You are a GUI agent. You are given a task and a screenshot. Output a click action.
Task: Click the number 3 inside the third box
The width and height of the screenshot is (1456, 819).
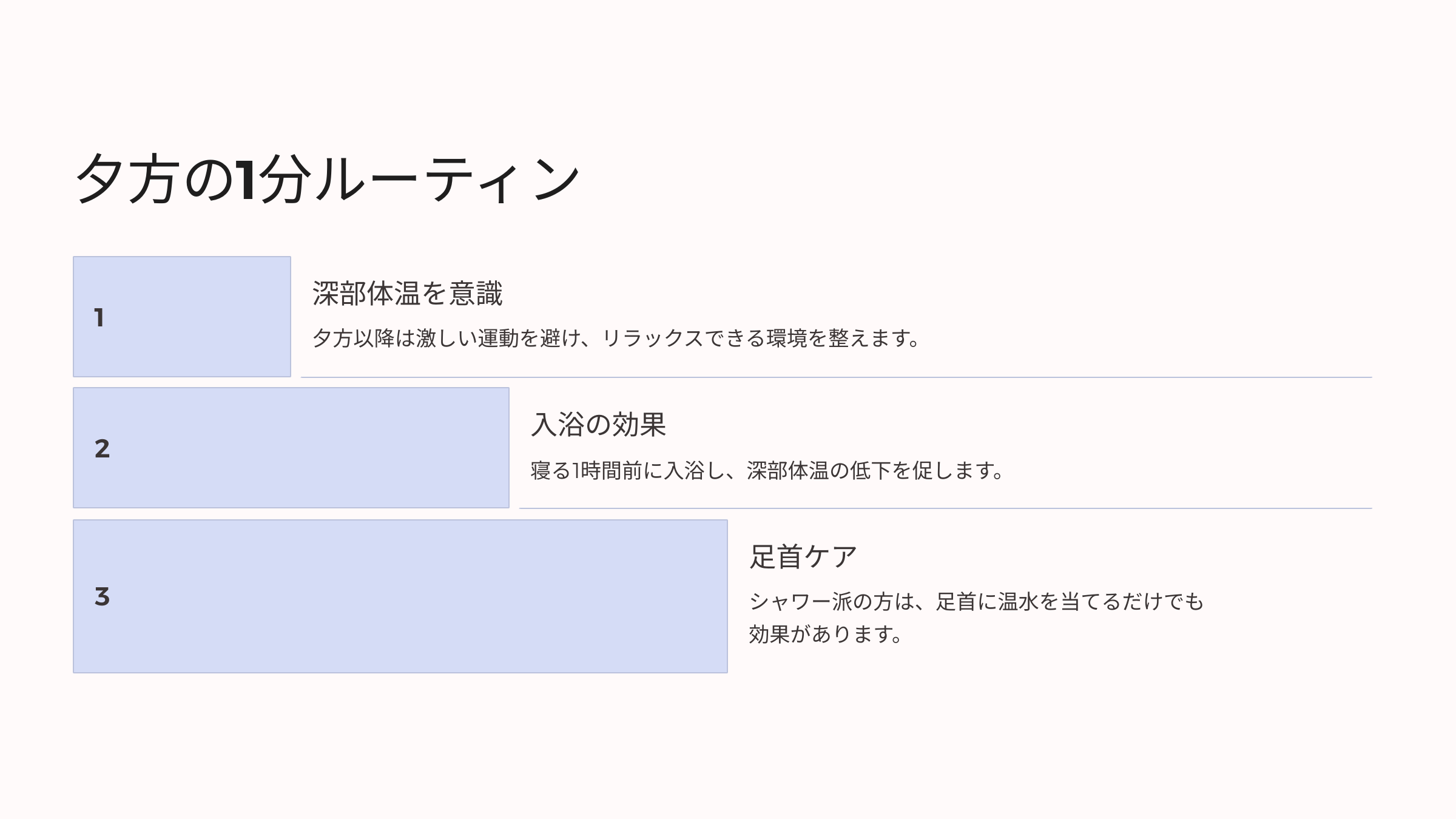coord(102,597)
